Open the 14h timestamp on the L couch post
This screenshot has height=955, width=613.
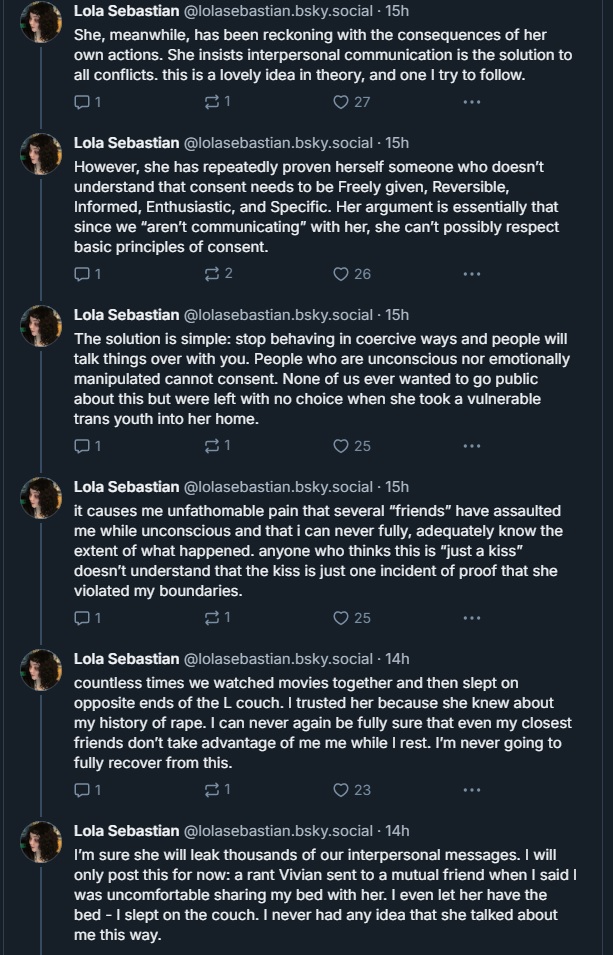tap(397, 659)
